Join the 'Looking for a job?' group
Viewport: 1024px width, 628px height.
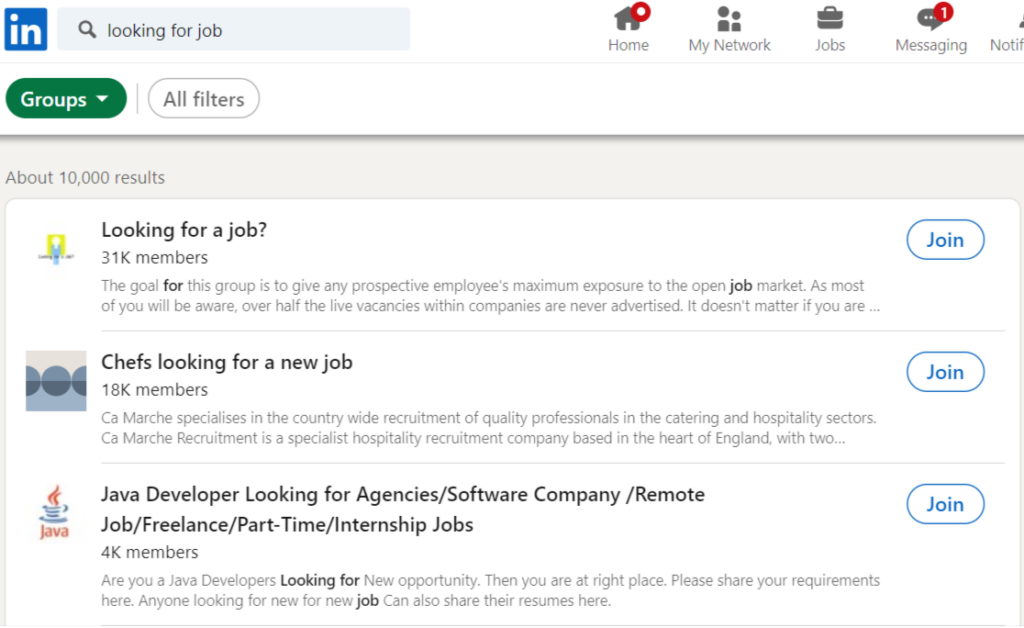point(944,239)
